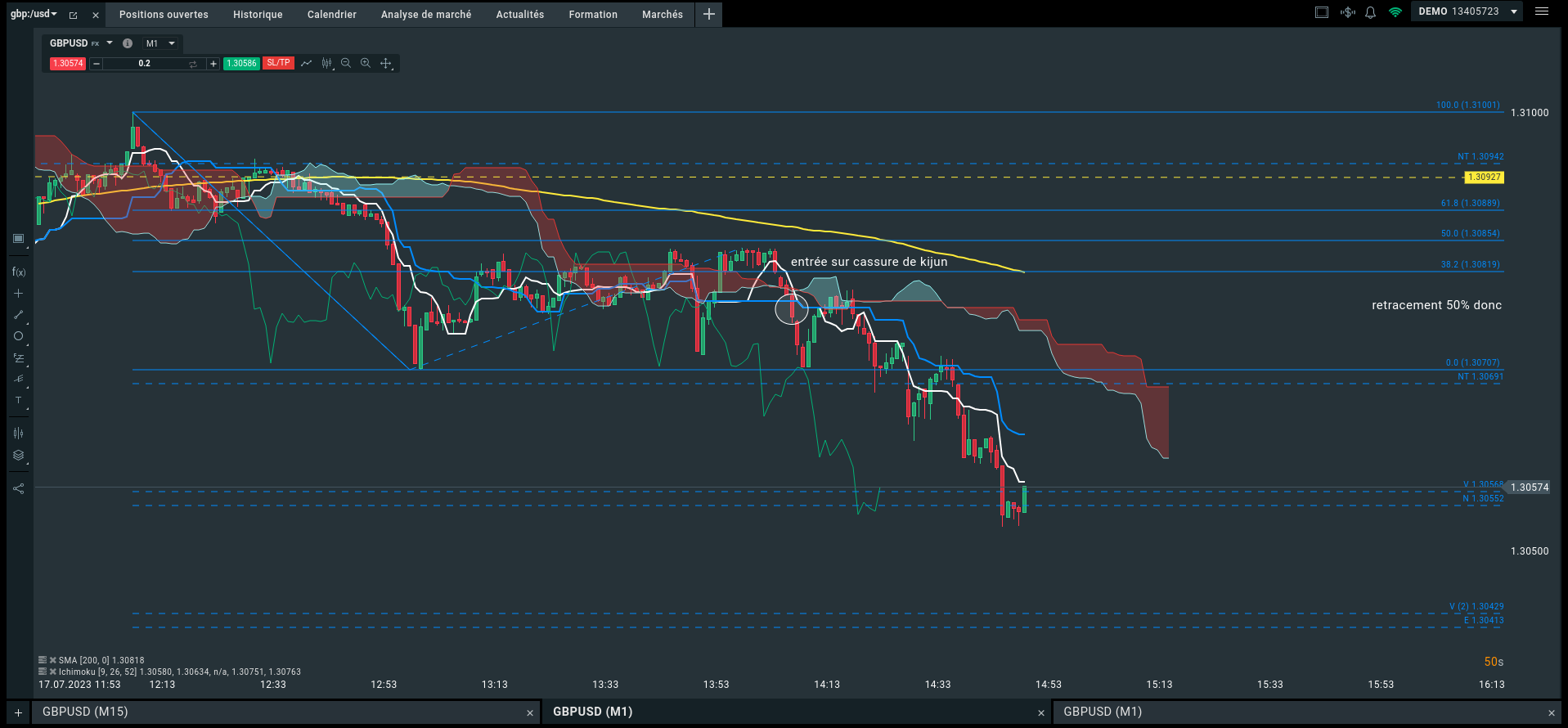Viewport: 1568px width, 728px height.
Task: Zoom out the chart with magnifier minus
Action: point(346,63)
